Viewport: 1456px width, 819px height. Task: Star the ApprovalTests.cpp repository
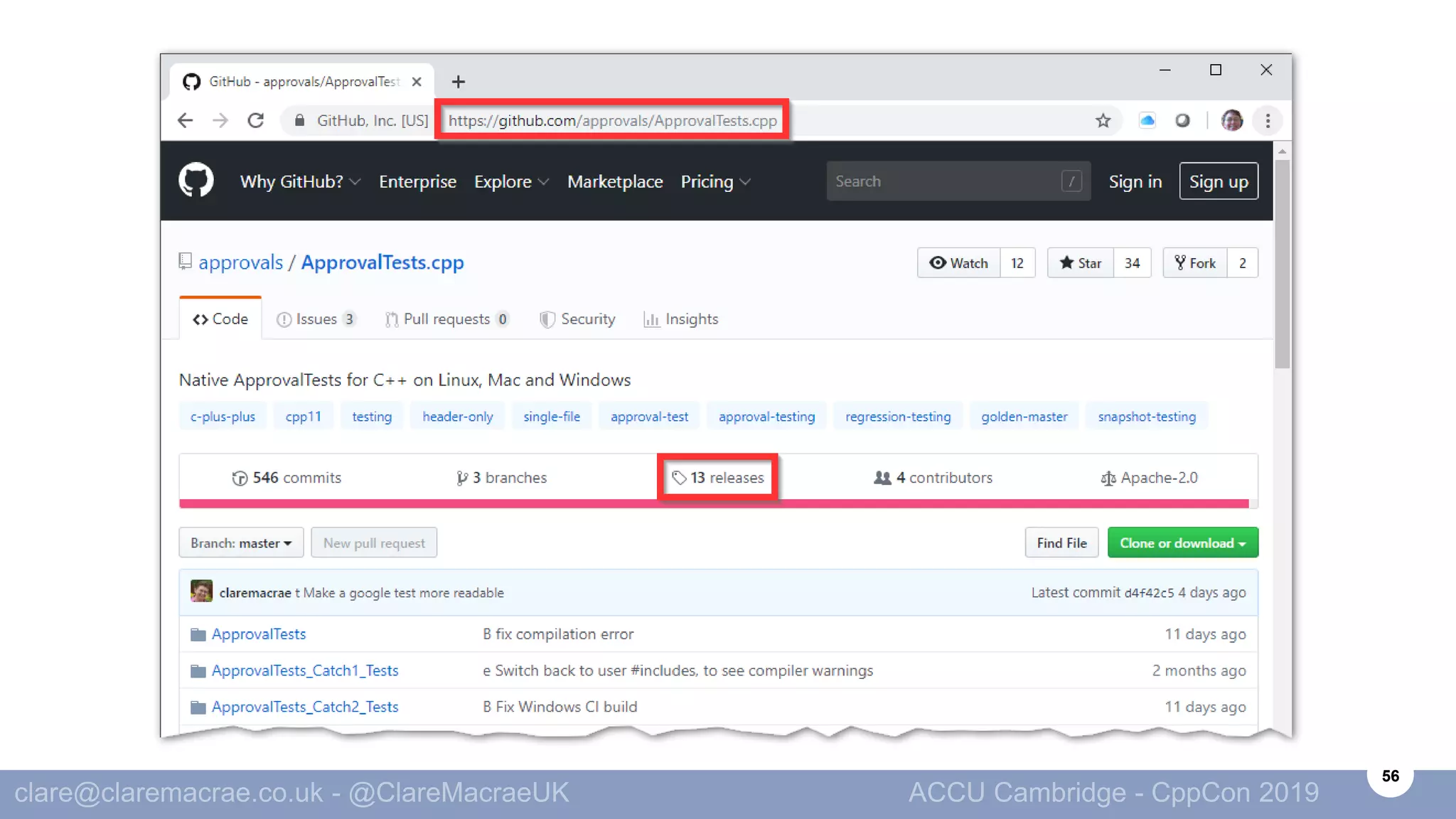[1080, 263]
